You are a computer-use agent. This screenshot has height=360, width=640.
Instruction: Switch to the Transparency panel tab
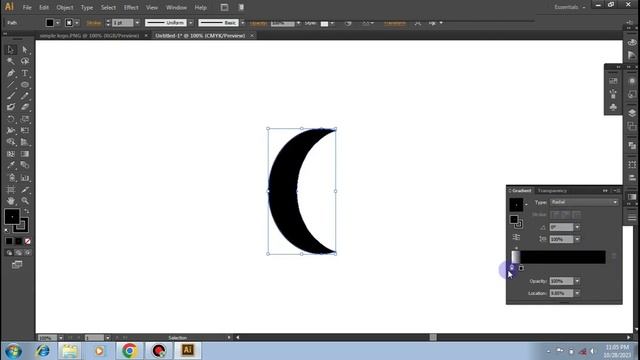(x=552, y=191)
